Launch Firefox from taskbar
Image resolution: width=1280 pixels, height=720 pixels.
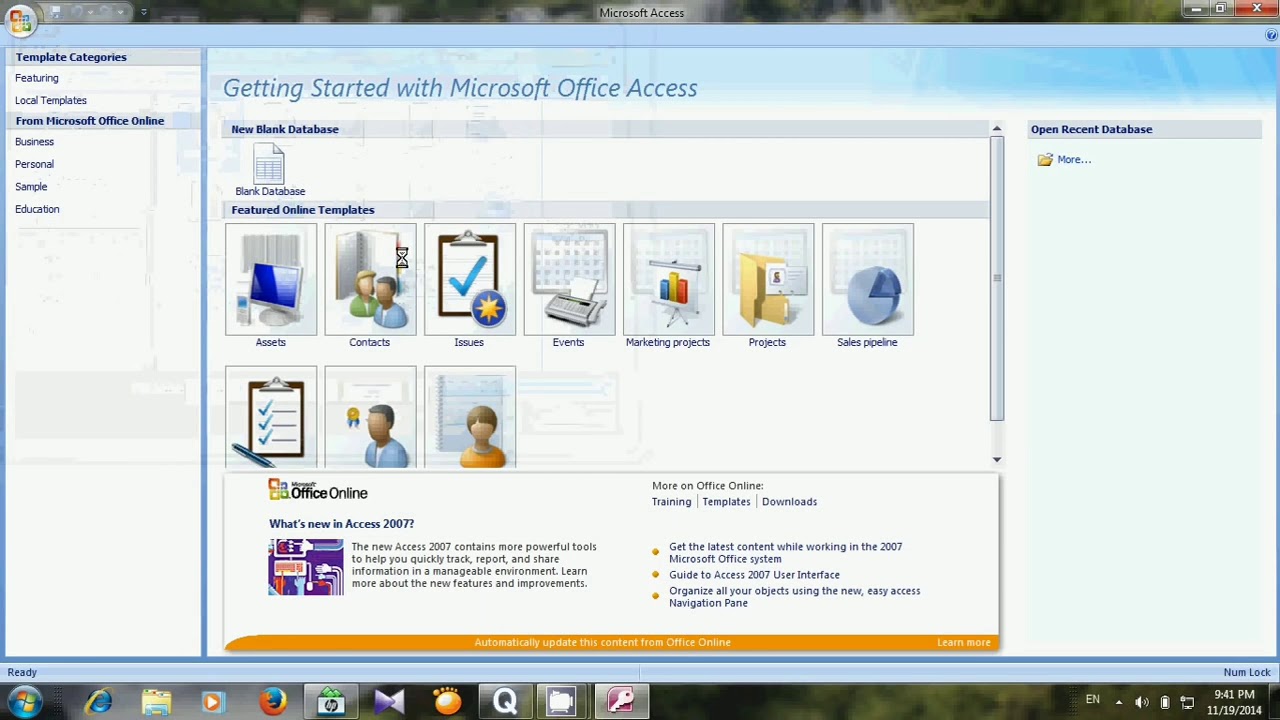[272, 702]
